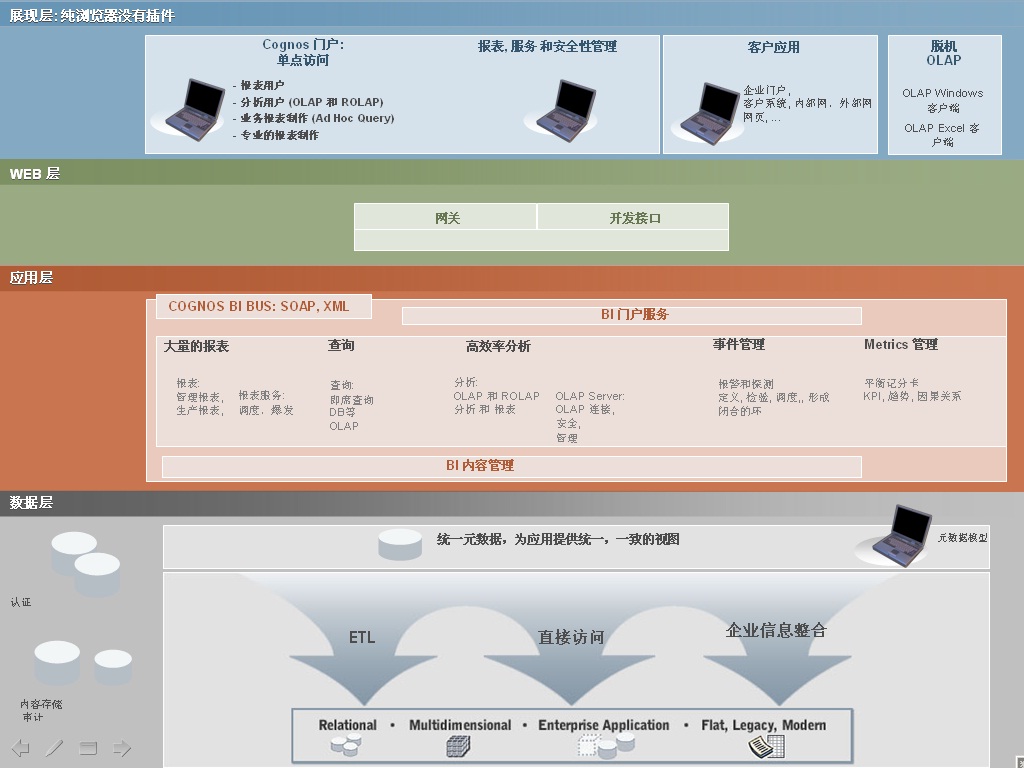Click the ETL arrow label
This screenshot has height=768, width=1024.
click(x=362, y=637)
